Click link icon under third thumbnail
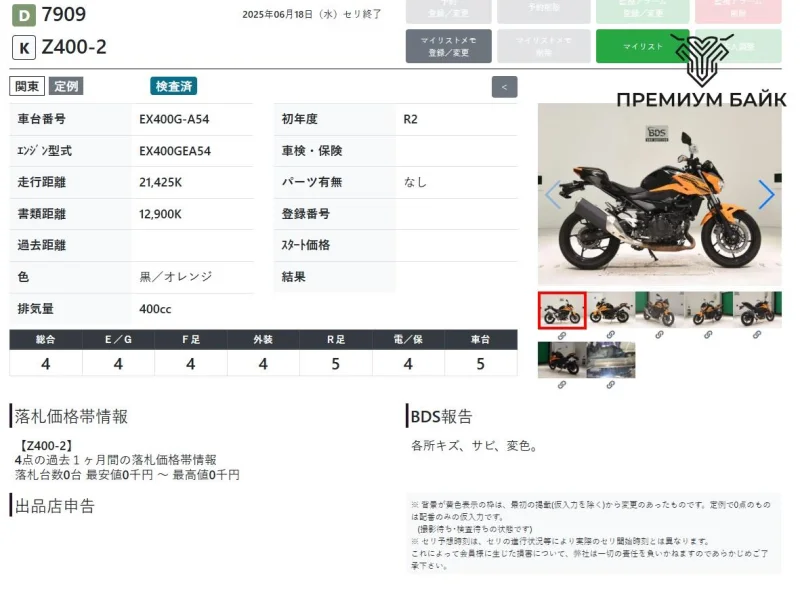 tap(659, 335)
